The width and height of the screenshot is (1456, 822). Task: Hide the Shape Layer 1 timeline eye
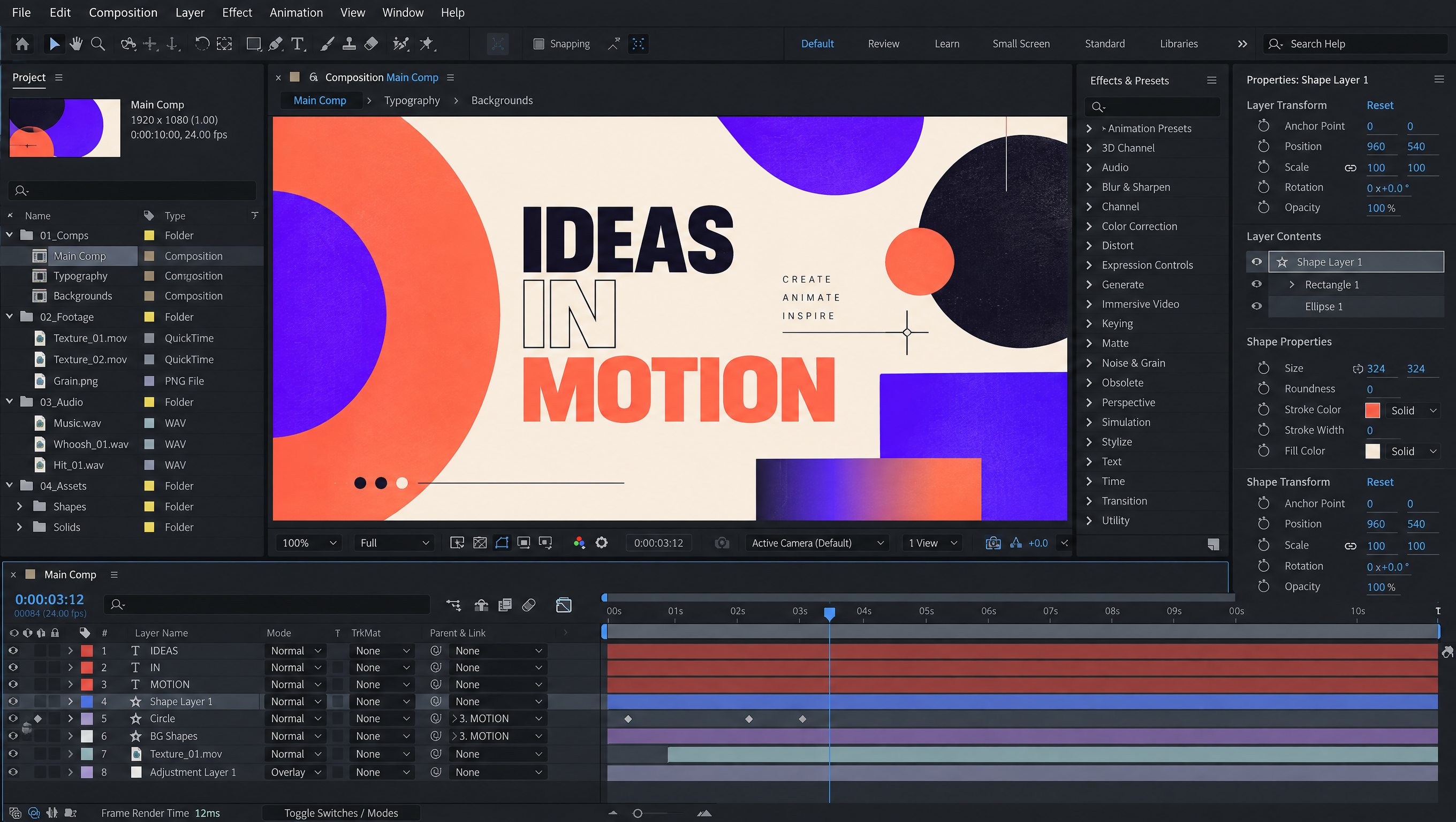tap(13, 701)
